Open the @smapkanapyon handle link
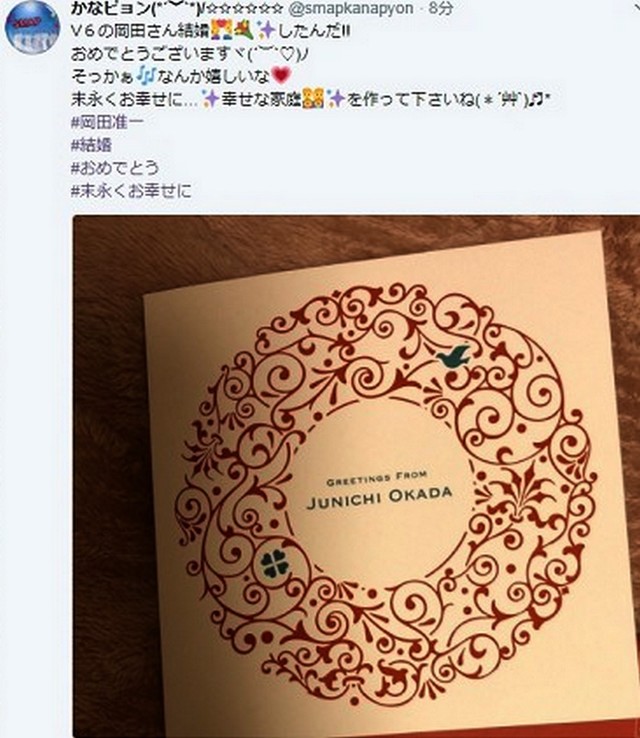This screenshot has width=640, height=738. 352,8
